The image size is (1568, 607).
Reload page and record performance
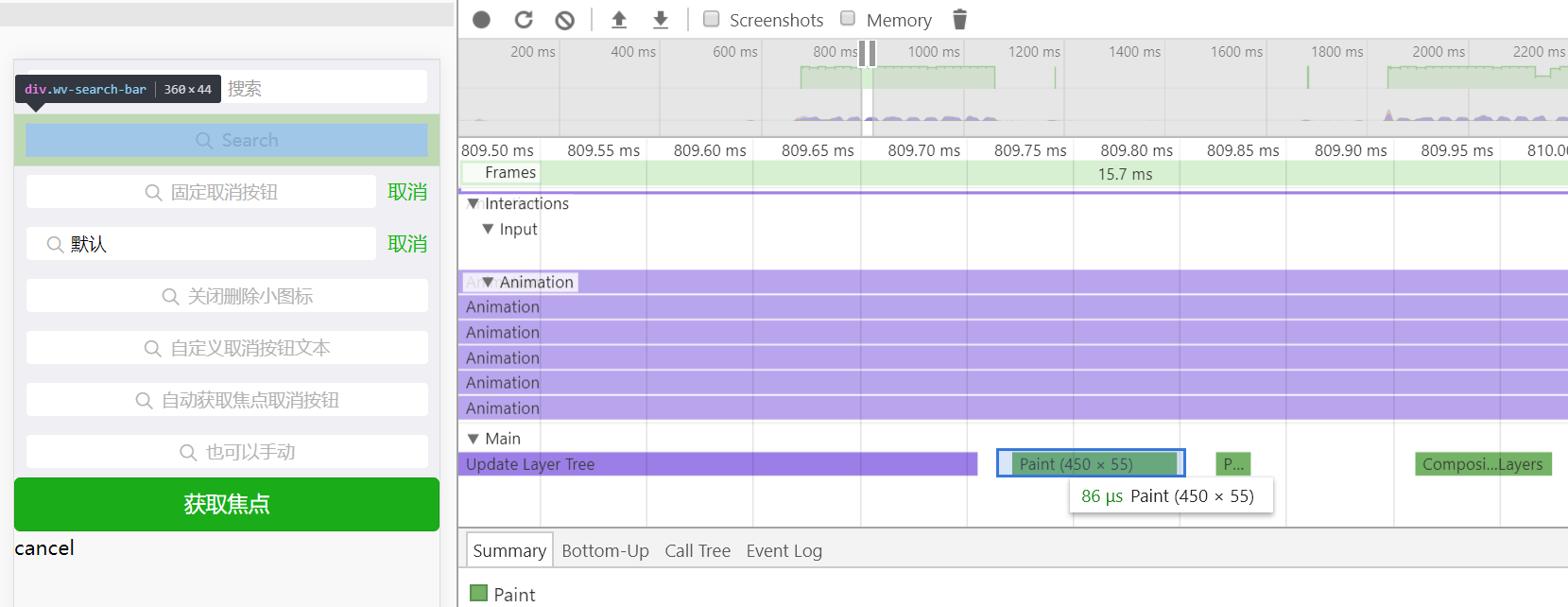pos(524,20)
